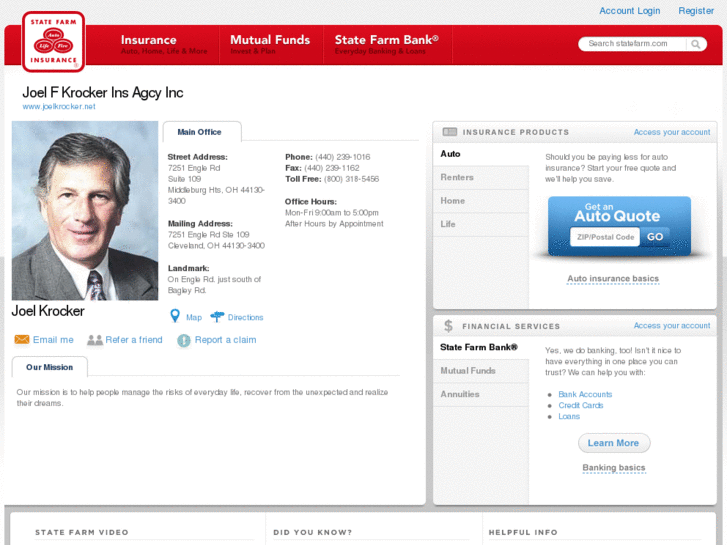
Task: Click the agency title Joel F Krocker Ins Agcy Inc
Action: coord(102,92)
